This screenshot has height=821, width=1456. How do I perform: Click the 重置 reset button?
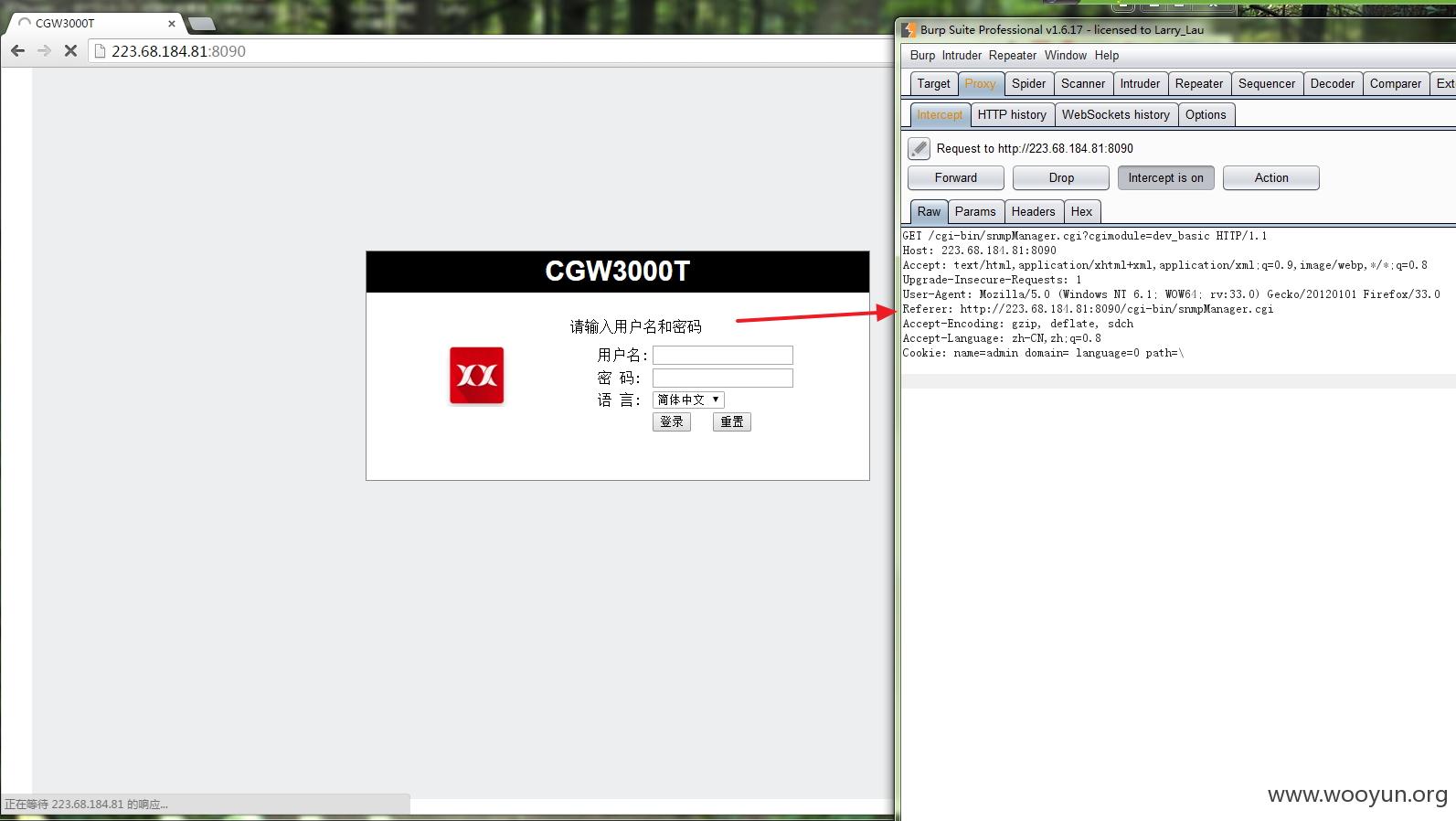(x=731, y=421)
